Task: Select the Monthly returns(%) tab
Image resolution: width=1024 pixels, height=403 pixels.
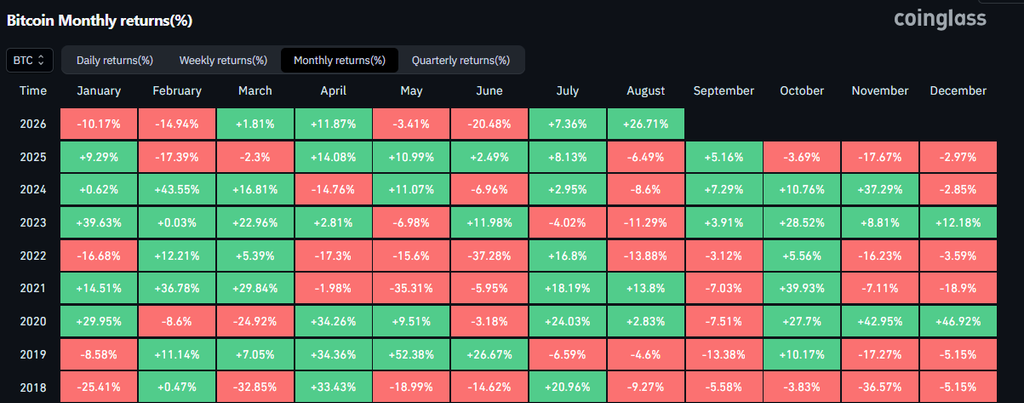Action: click(340, 60)
